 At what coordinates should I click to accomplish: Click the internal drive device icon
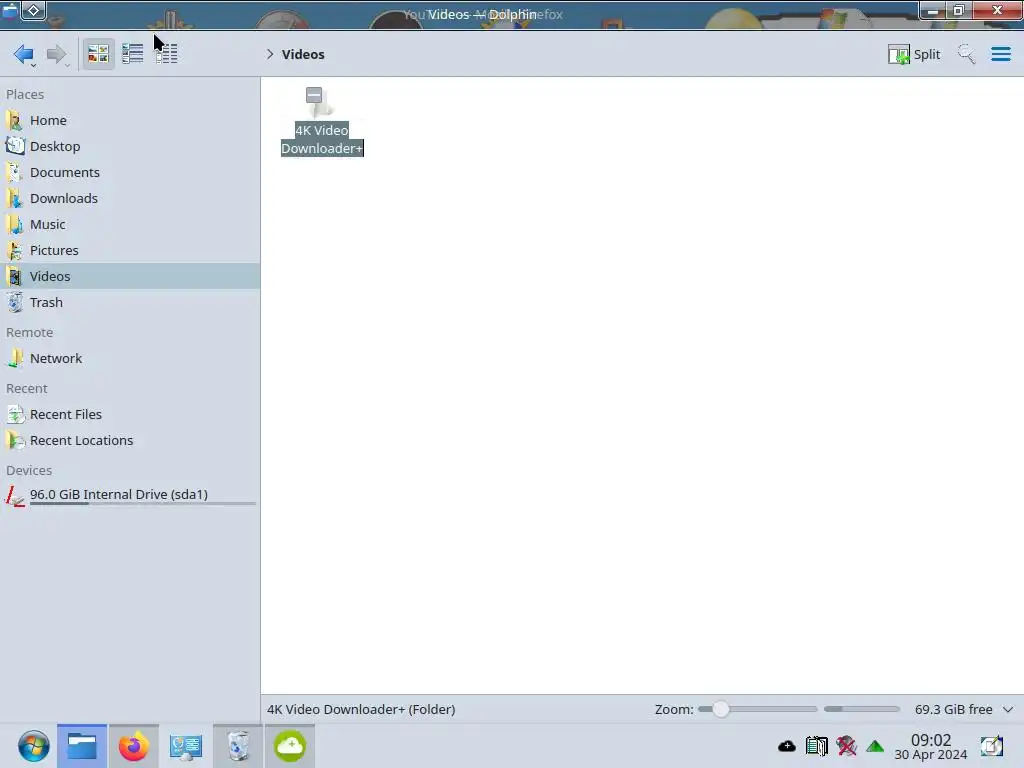[x=14, y=496]
